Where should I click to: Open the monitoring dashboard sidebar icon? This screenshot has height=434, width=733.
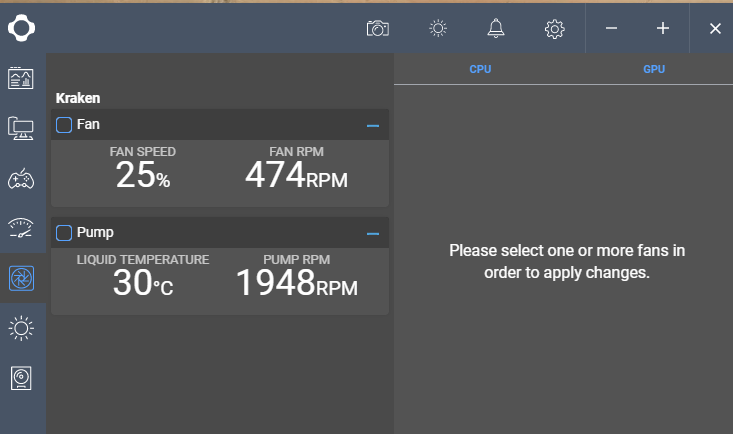click(21, 79)
